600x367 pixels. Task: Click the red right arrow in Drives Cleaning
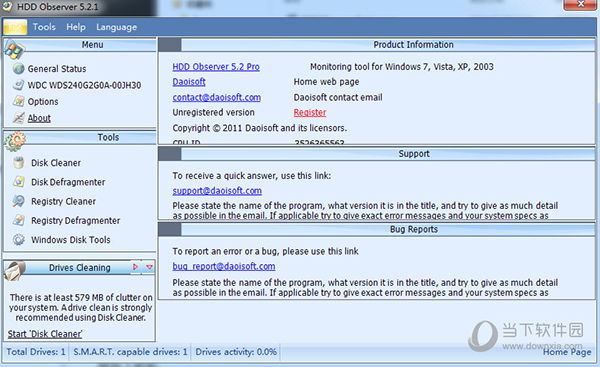click(x=135, y=267)
